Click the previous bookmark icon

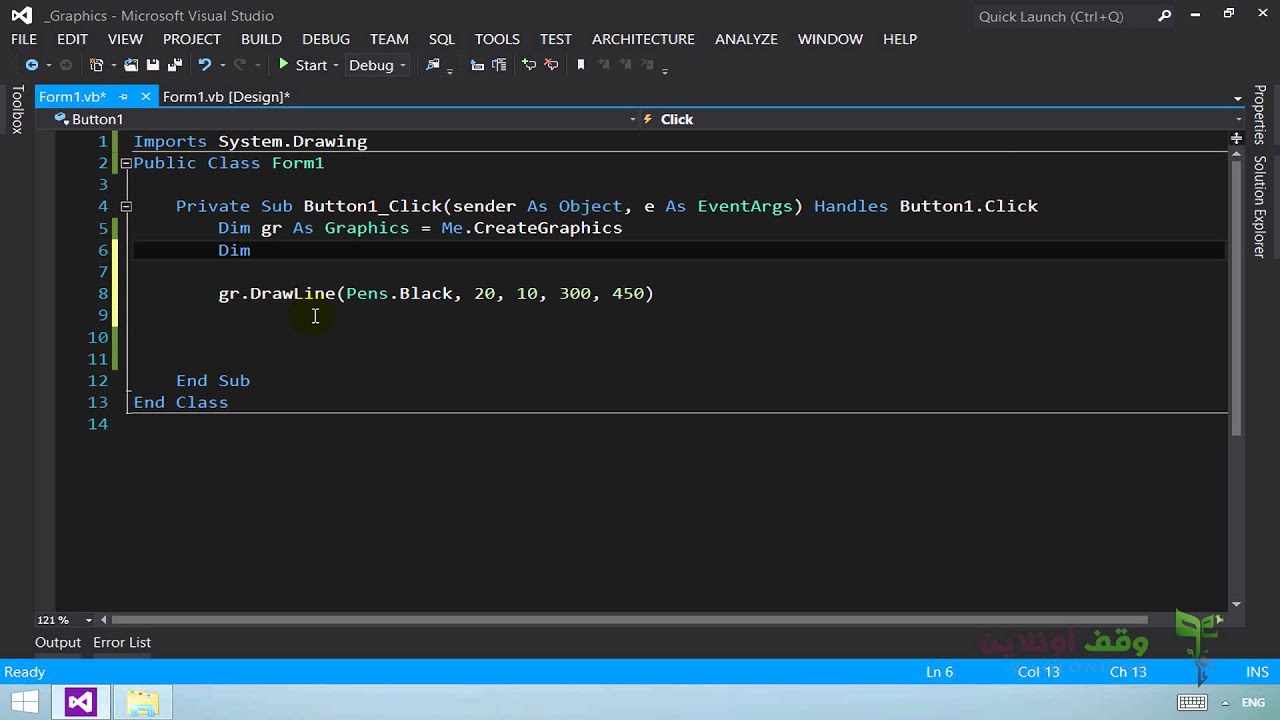pos(603,65)
